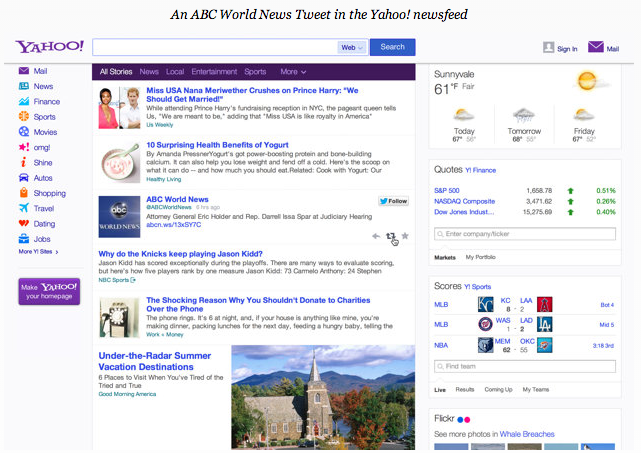Open the Memphis Grizzlies team logo
The width and height of the screenshot is (641, 453).
point(486,345)
